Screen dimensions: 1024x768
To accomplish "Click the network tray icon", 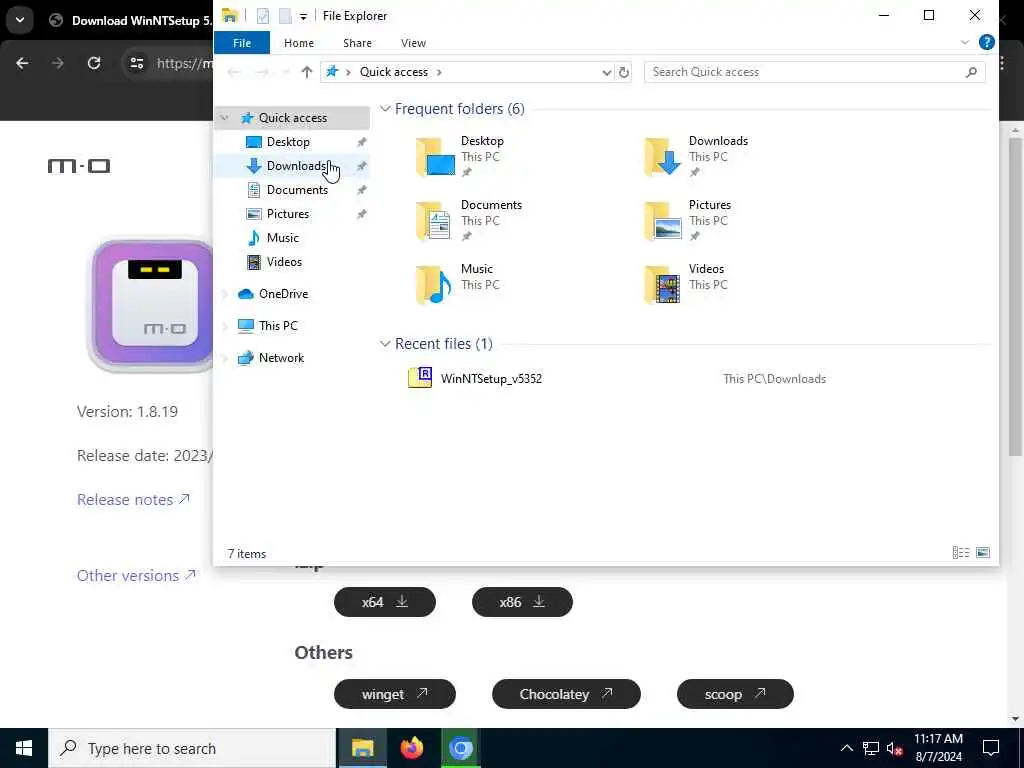I will [871, 748].
